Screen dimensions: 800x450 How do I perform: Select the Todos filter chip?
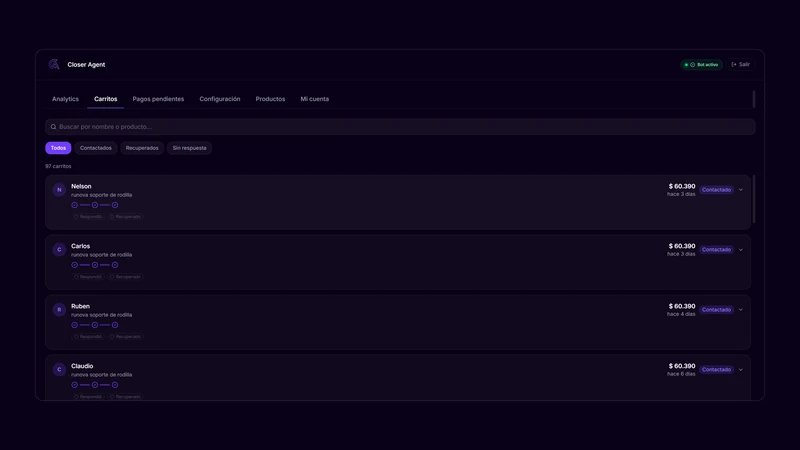[58, 148]
